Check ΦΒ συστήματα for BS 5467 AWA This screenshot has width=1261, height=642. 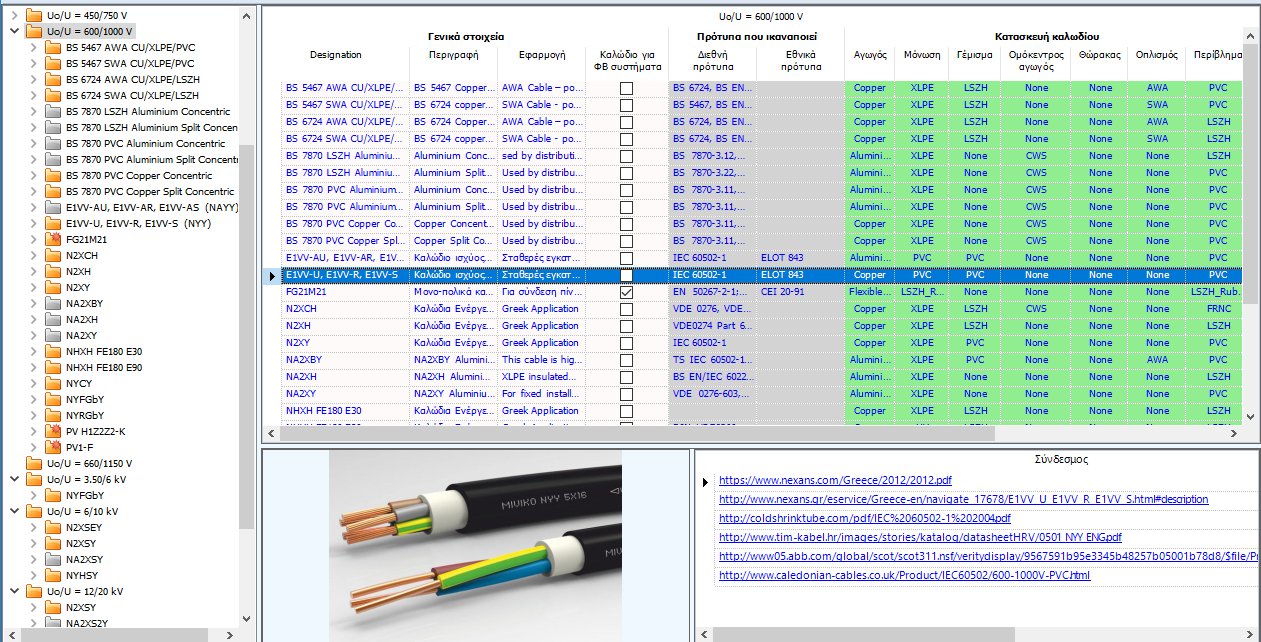(626, 88)
